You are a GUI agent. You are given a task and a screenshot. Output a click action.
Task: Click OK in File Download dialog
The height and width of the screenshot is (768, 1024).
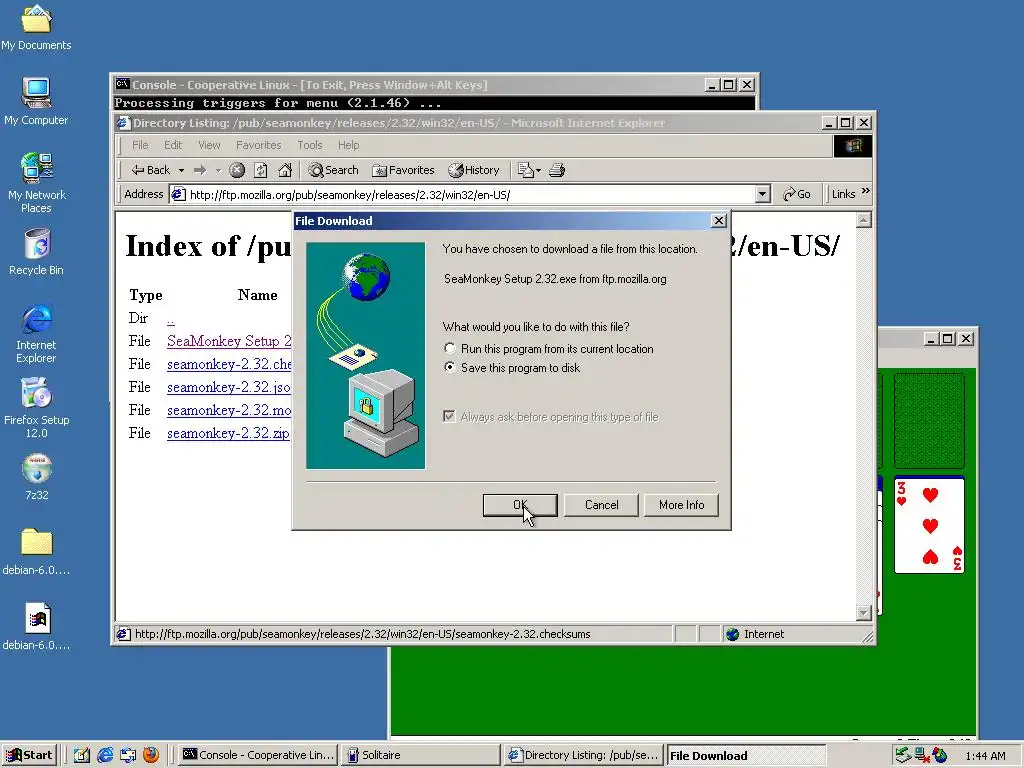click(520, 505)
